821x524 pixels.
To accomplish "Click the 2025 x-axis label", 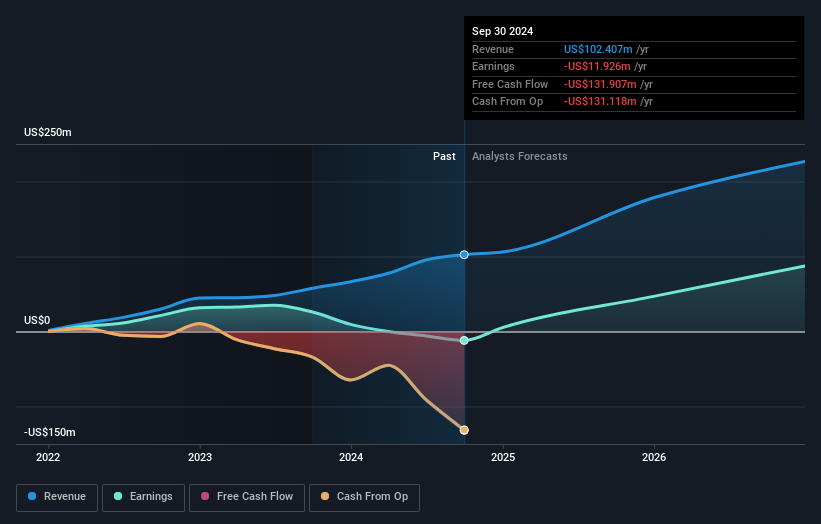I will (x=503, y=458).
